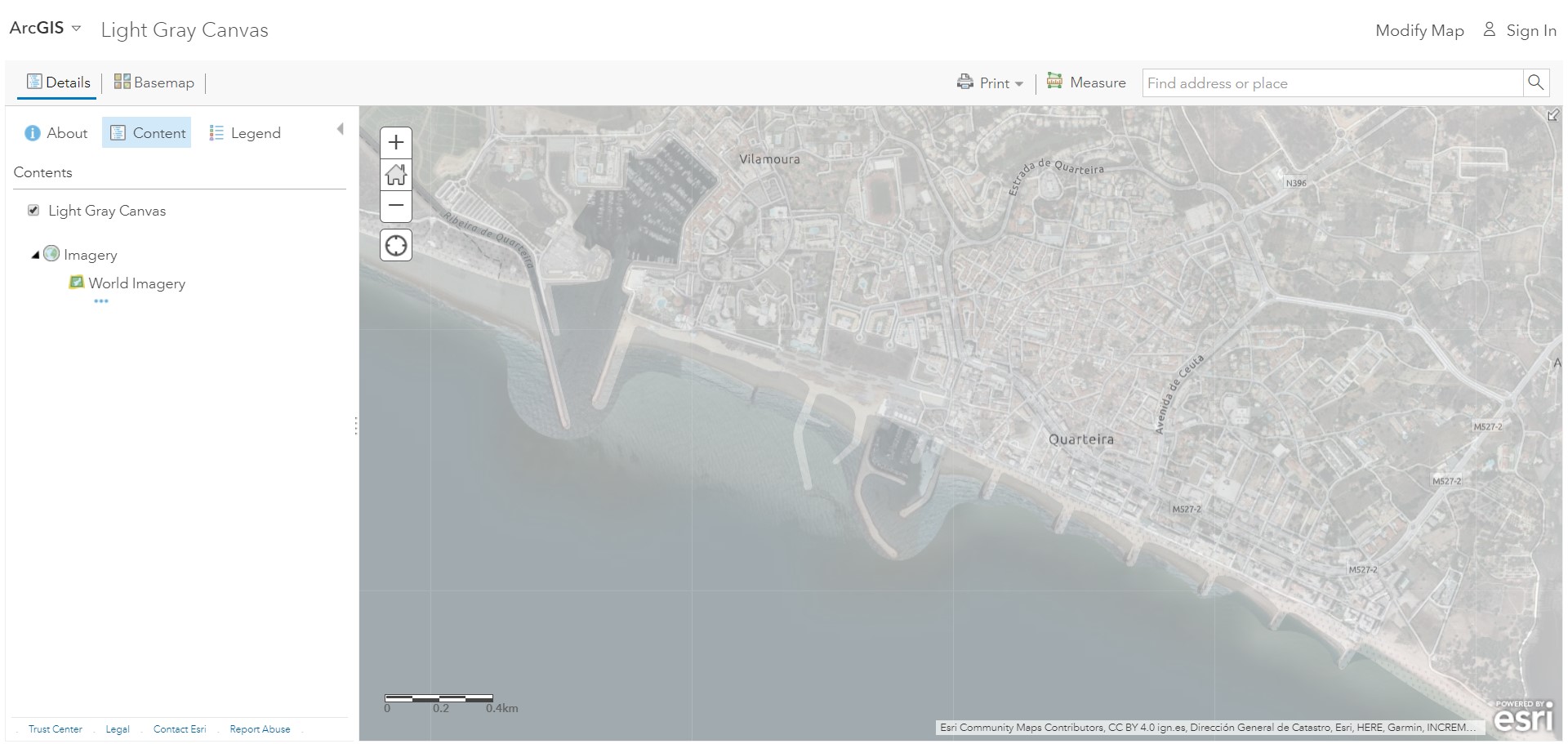1568x744 pixels.
Task: Click the Light Gray Canvas layer name
Action: pos(107,211)
